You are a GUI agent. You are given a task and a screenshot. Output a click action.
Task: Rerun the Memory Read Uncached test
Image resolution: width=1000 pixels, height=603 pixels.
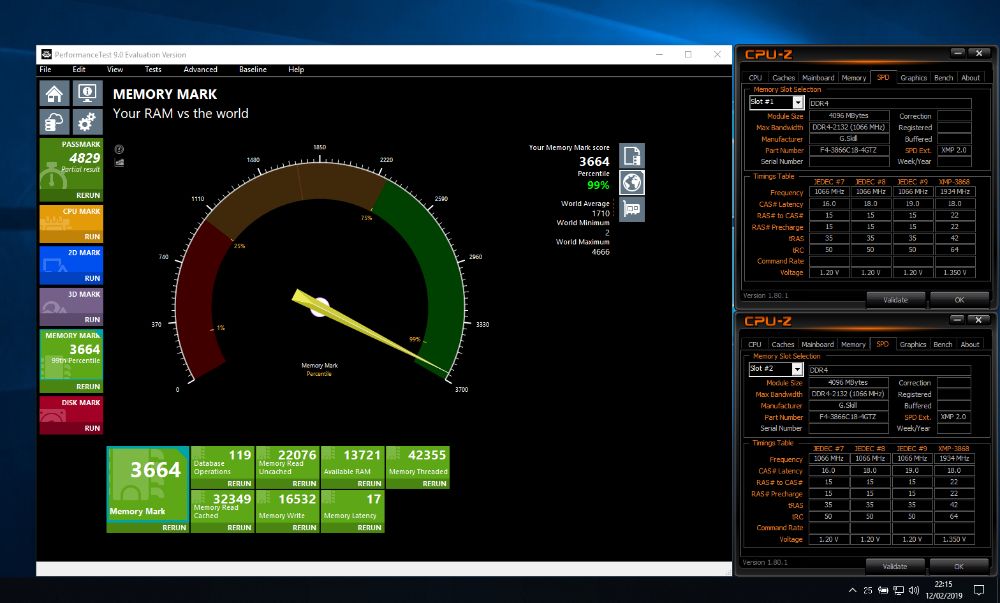click(304, 484)
